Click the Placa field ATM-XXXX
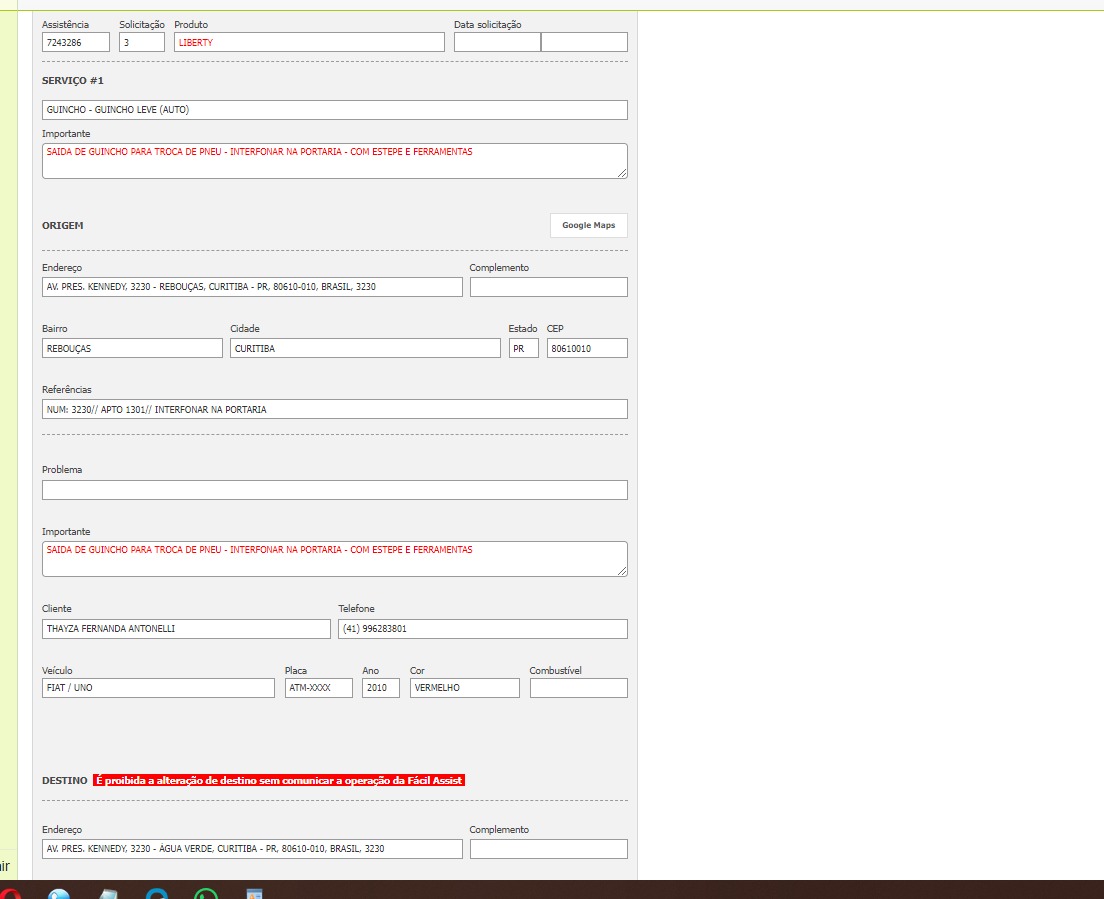The height and width of the screenshot is (899, 1104). point(319,688)
